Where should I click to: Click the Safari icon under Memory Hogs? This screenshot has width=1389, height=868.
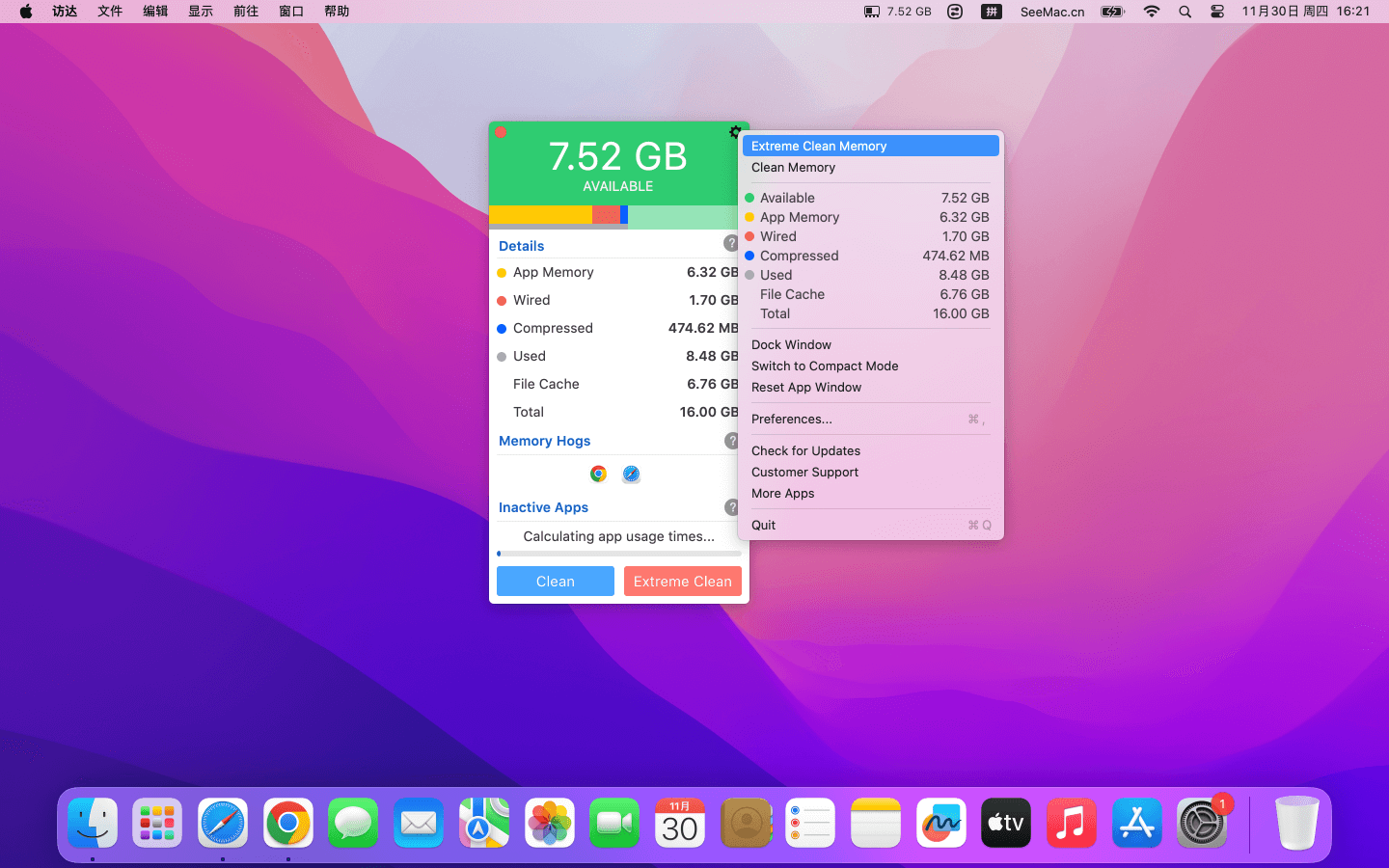[x=631, y=474]
